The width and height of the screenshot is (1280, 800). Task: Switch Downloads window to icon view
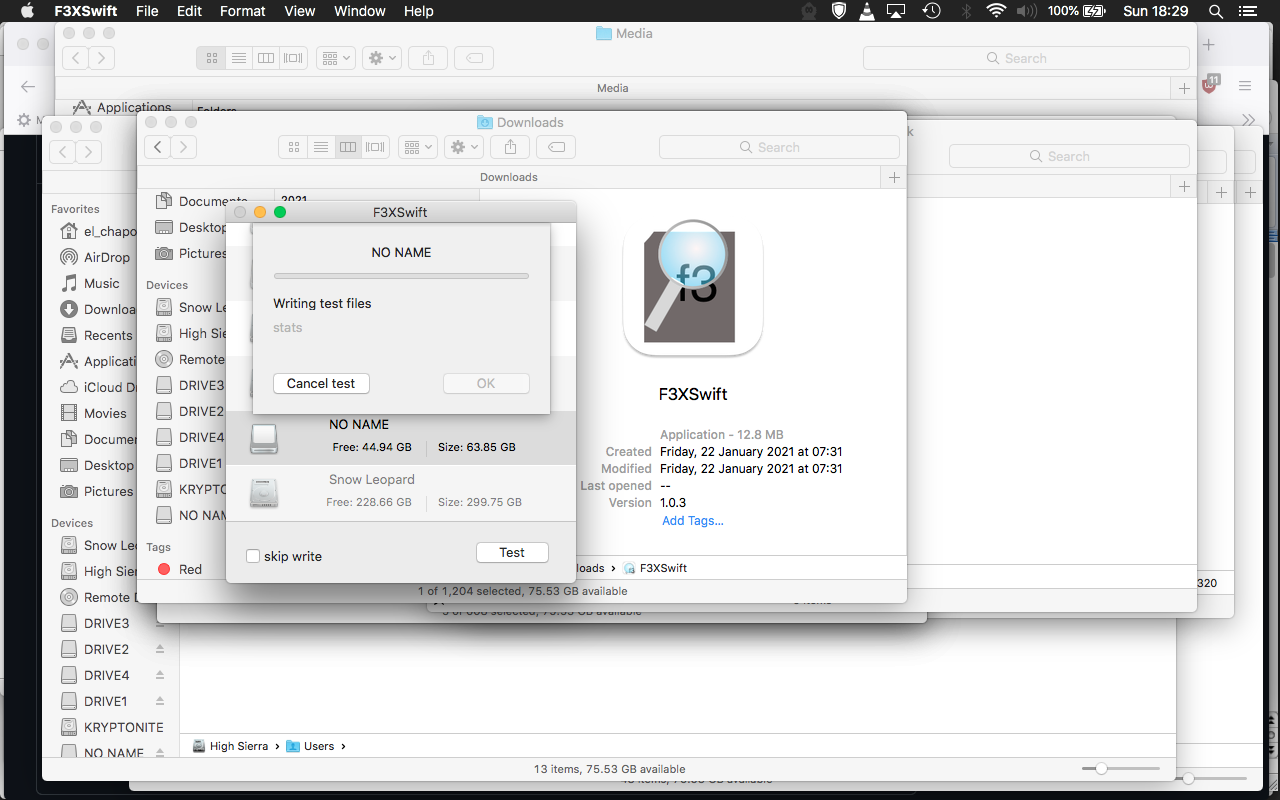(293, 147)
